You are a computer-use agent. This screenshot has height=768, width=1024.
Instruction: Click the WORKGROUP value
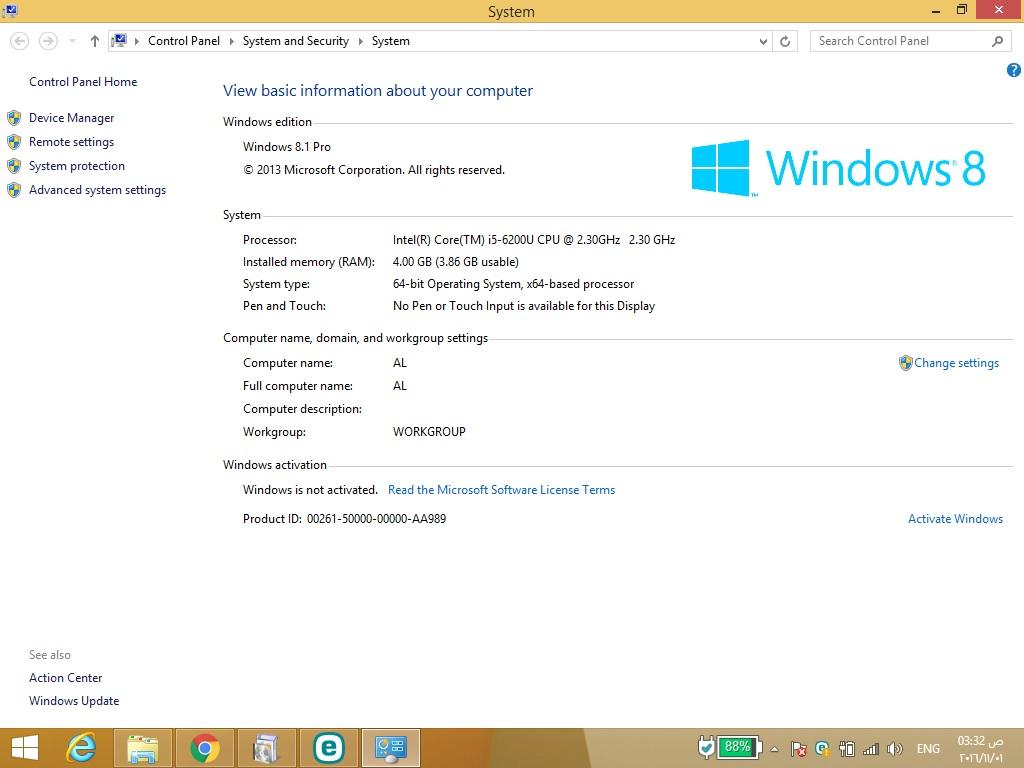[x=429, y=432]
